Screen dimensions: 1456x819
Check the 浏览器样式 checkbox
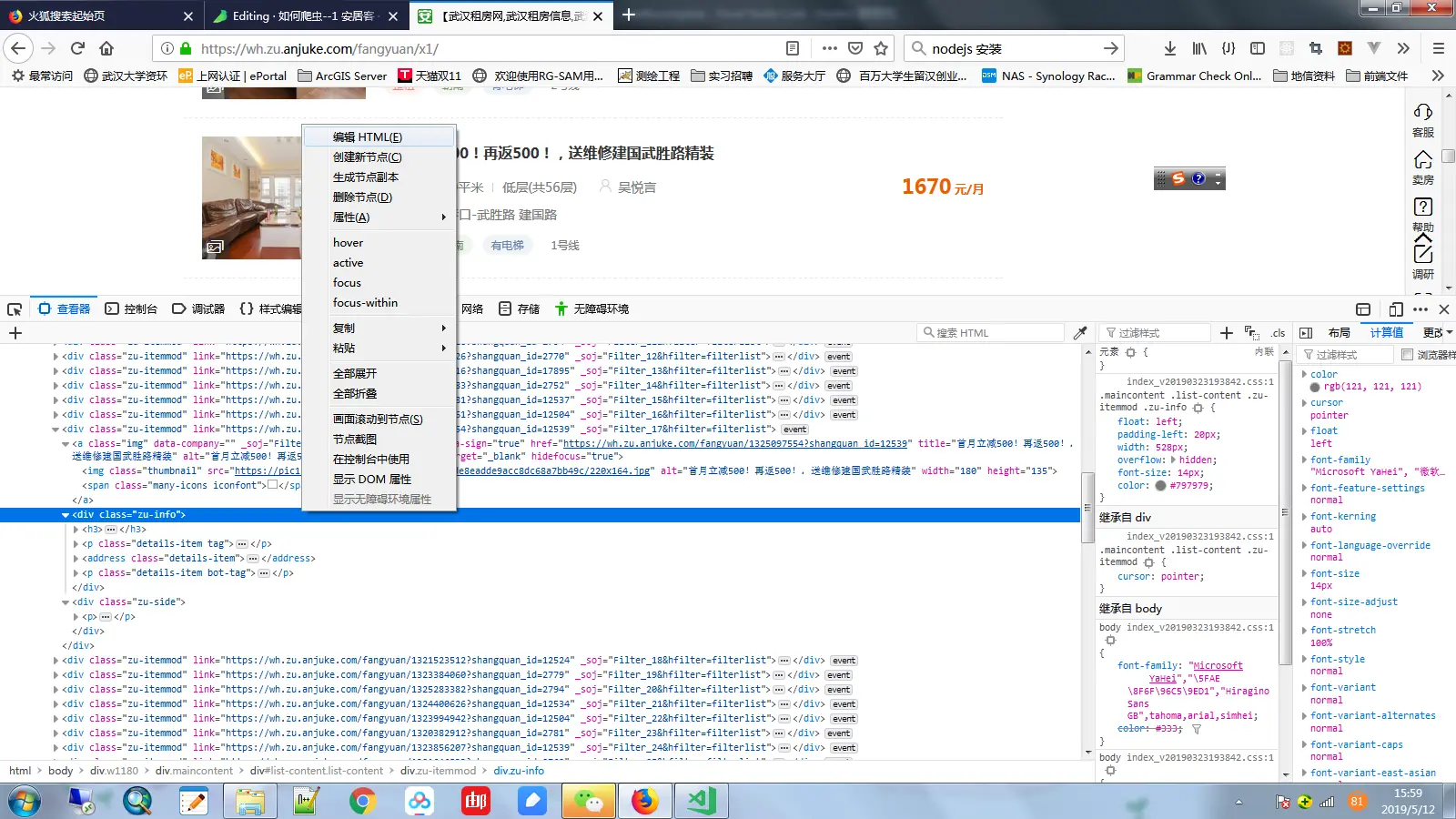click(1407, 355)
